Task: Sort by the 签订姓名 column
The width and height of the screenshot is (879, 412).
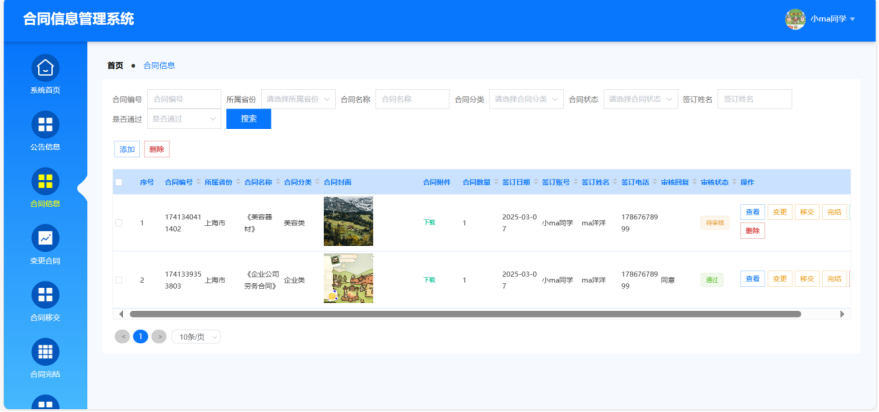Action: (x=615, y=182)
